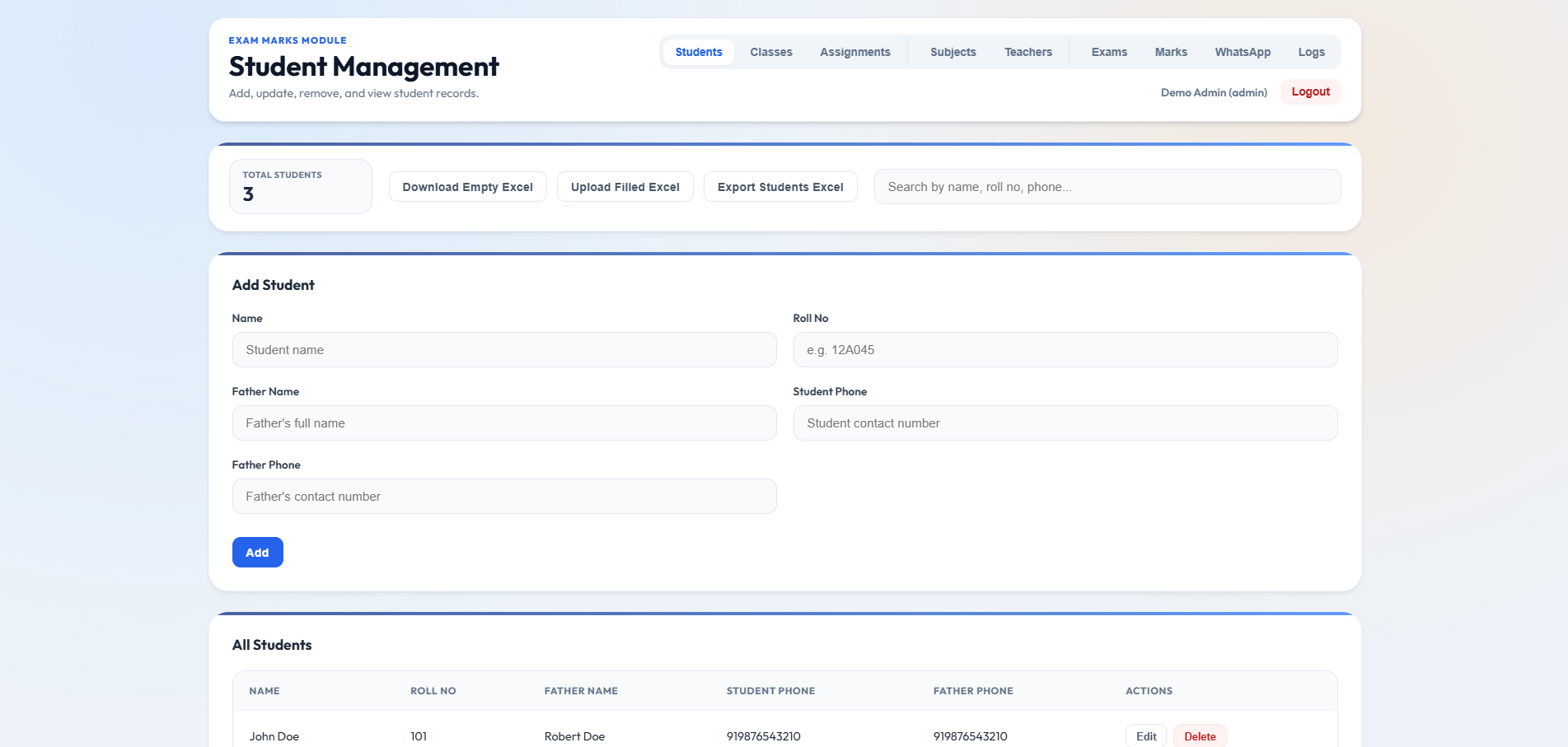Click the 'NAME' column header
Viewport: 1568px width, 747px height.
coord(264,691)
